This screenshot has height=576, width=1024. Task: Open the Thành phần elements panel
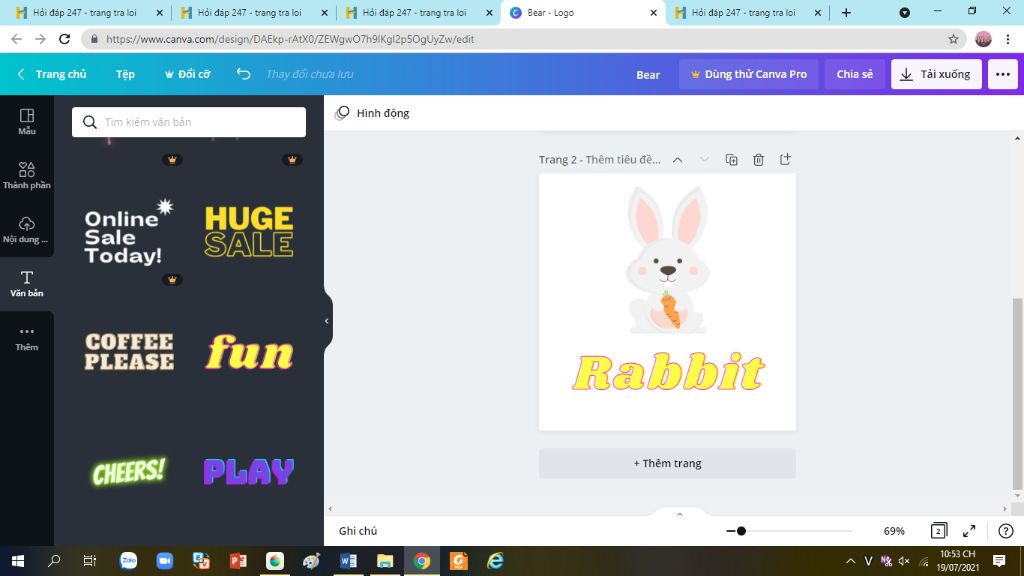tap(27, 175)
